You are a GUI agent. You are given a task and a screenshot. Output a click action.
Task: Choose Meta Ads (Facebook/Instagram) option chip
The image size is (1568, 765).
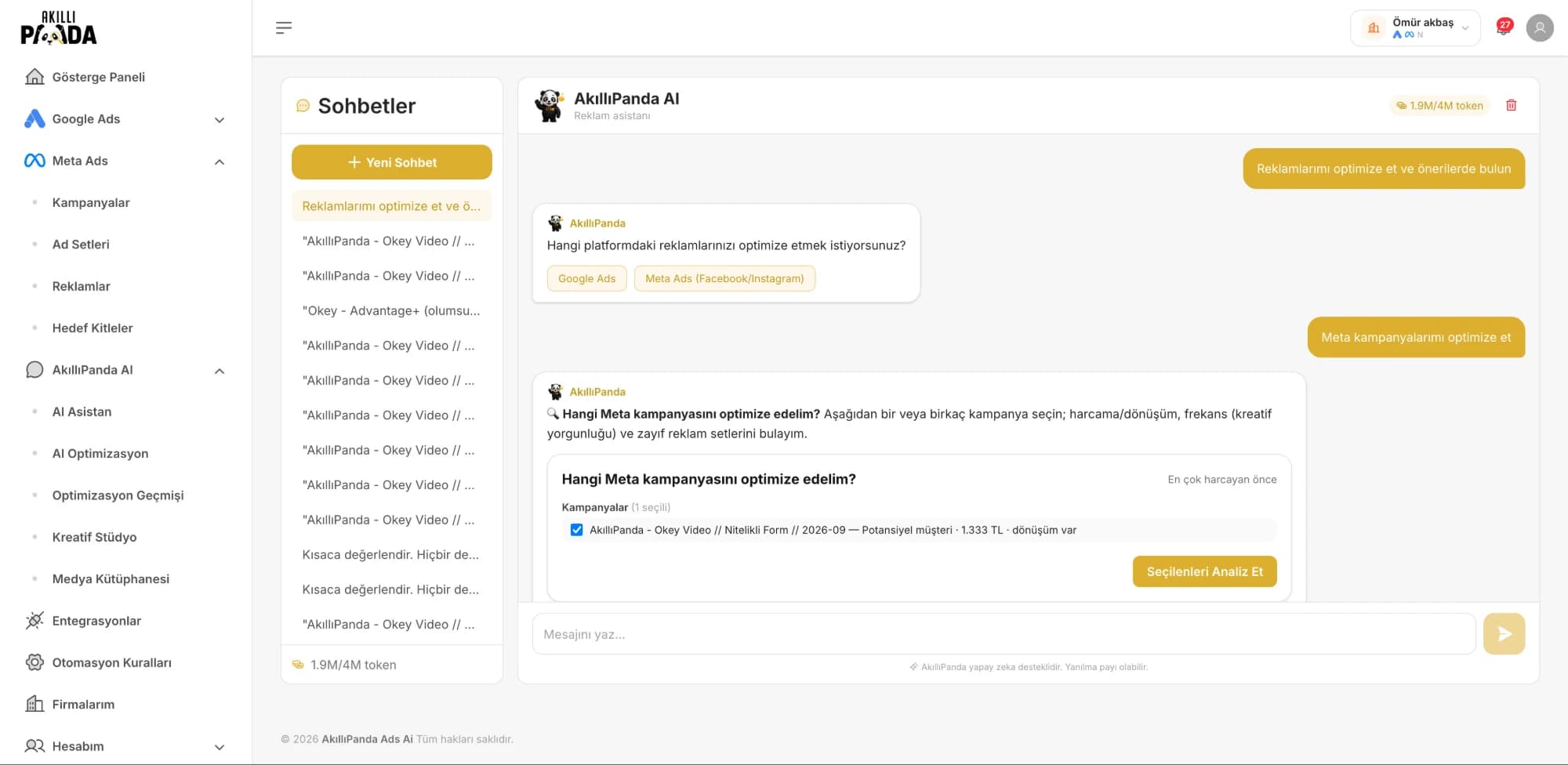(x=724, y=278)
